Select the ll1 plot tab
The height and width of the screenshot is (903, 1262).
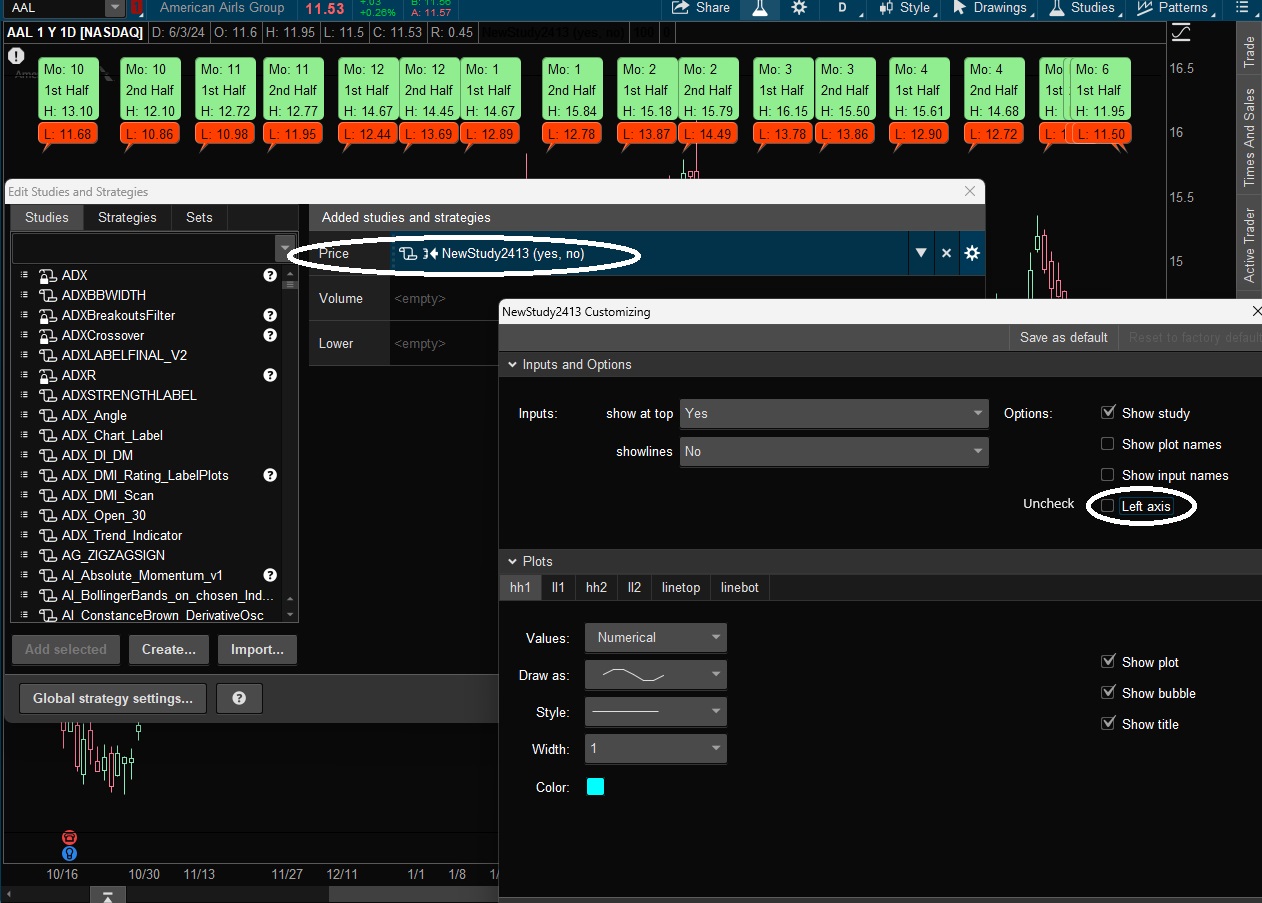[x=559, y=587]
